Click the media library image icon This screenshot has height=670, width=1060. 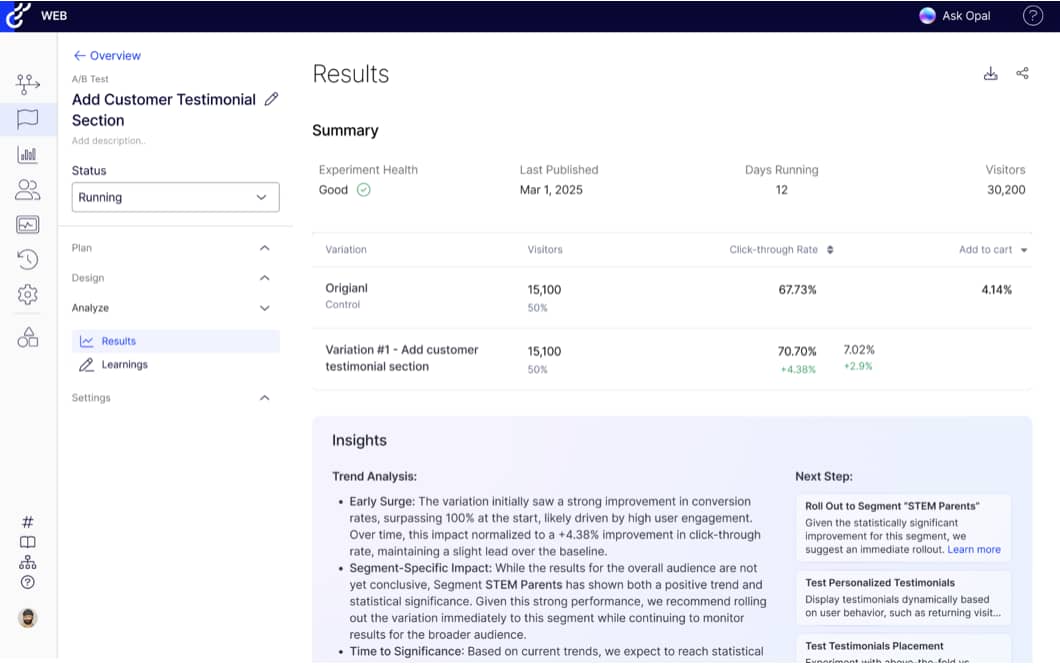point(27,224)
